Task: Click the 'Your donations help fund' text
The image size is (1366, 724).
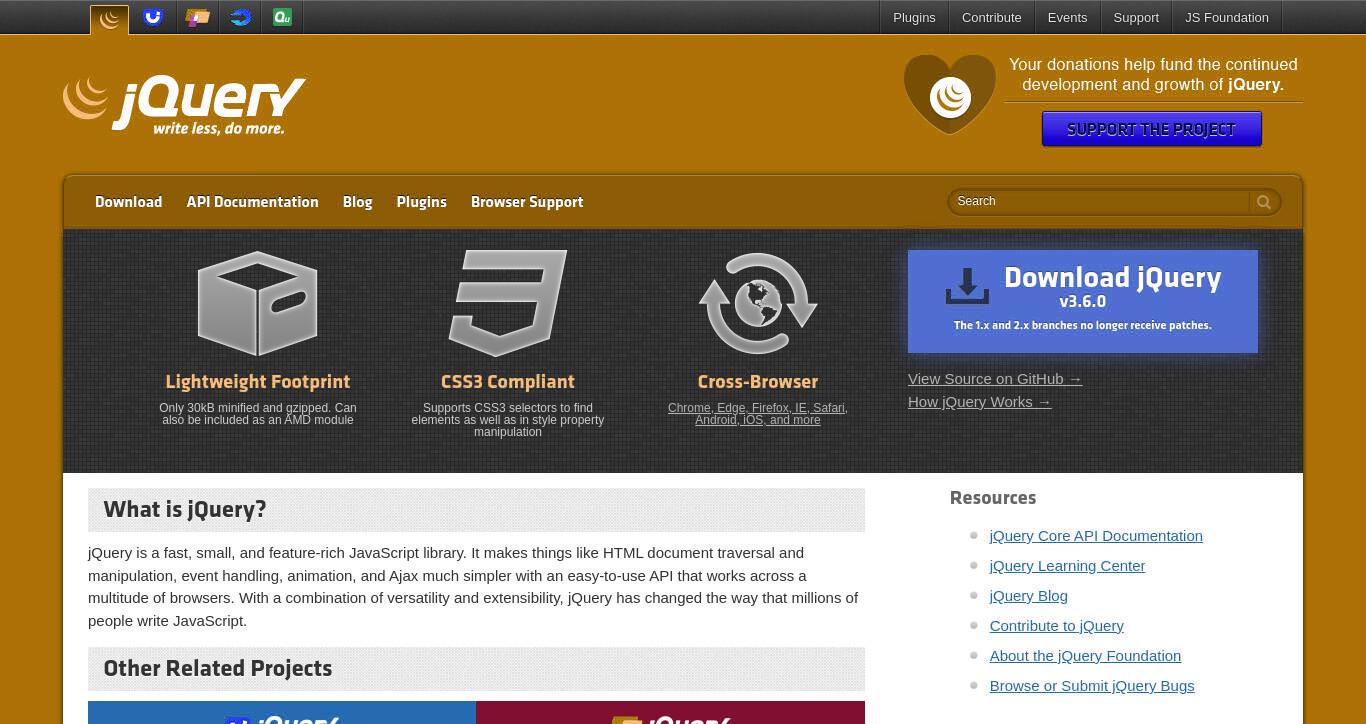Action: [1153, 75]
